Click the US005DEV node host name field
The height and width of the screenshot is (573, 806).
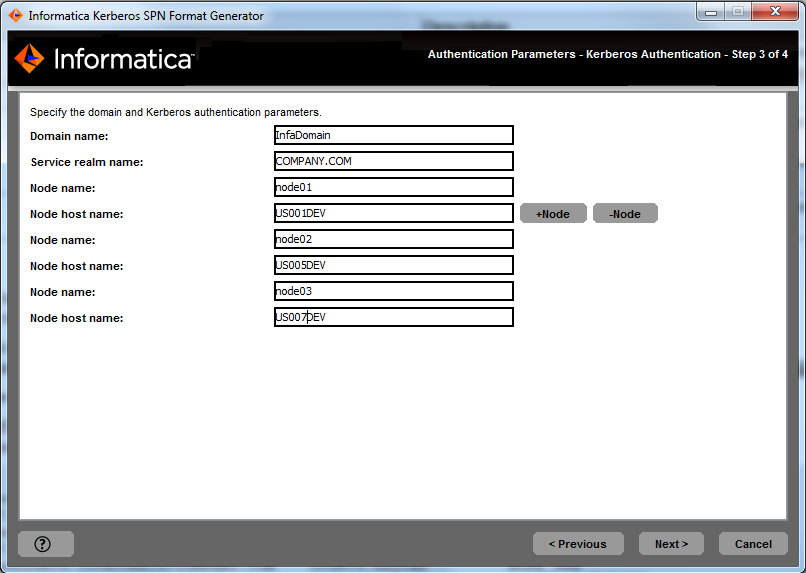[394, 265]
